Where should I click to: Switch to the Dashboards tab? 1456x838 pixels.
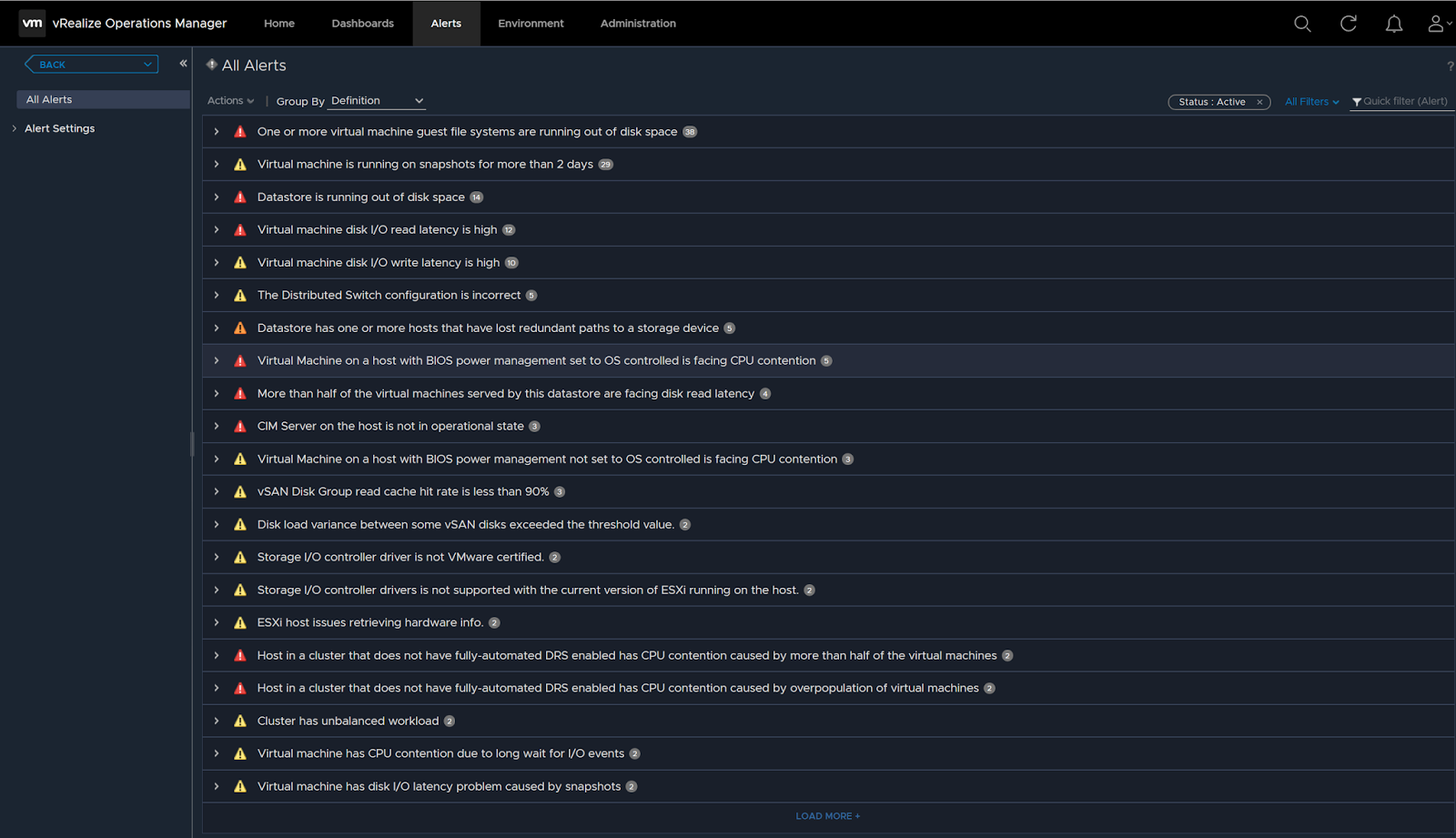pos(362,24)
